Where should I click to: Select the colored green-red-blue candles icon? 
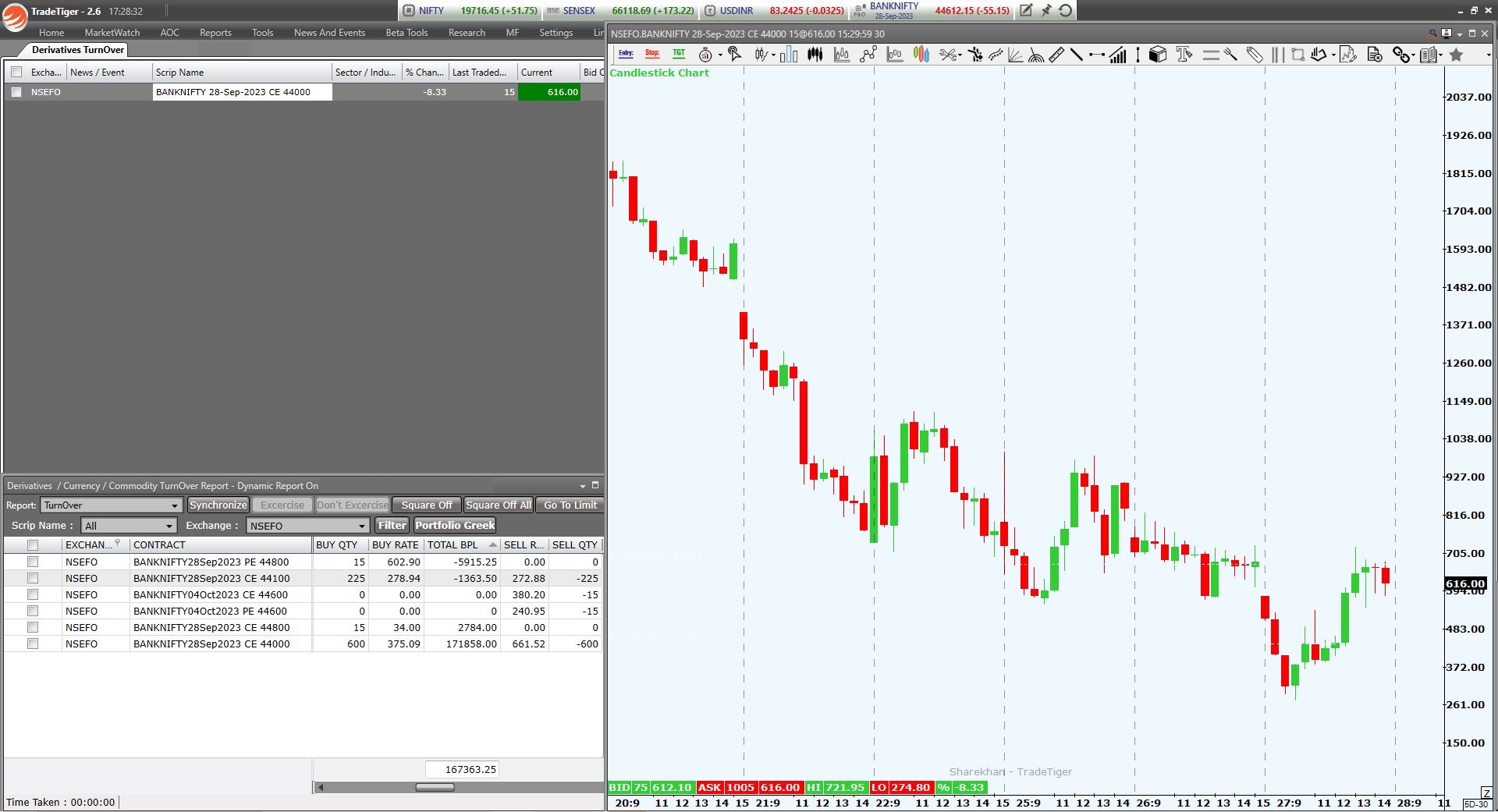(921, 55)
